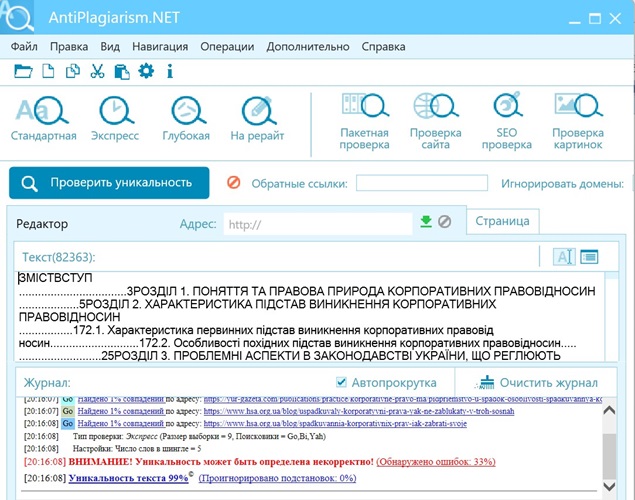Choose the Глубокая check mode
The height and width of the screenshot is (500, 635).
186,118
